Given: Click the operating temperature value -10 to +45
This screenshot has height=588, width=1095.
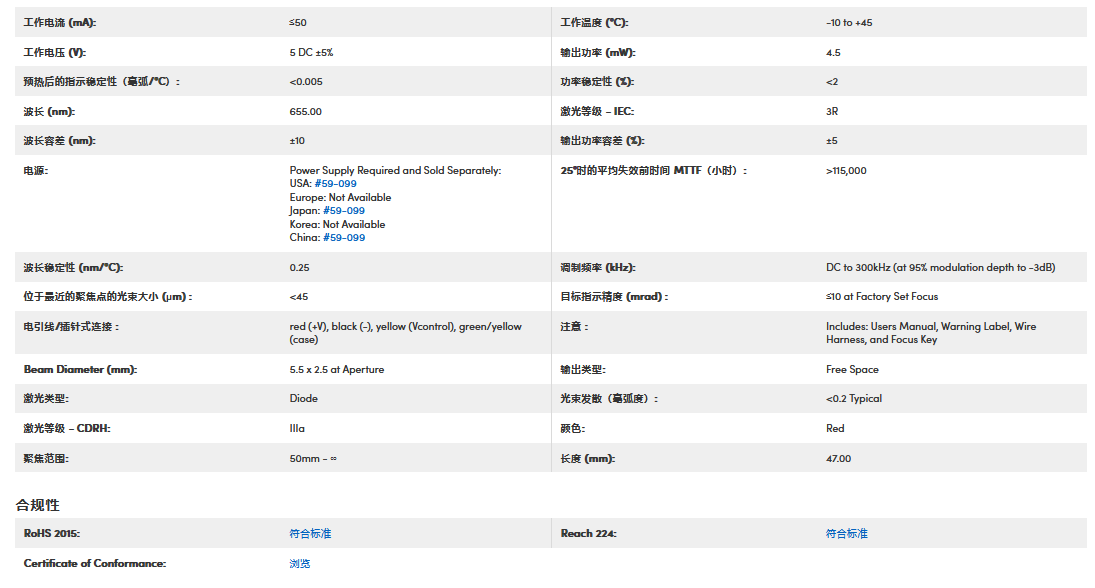Looking at the screenshot, I should [x=848, y=23].
